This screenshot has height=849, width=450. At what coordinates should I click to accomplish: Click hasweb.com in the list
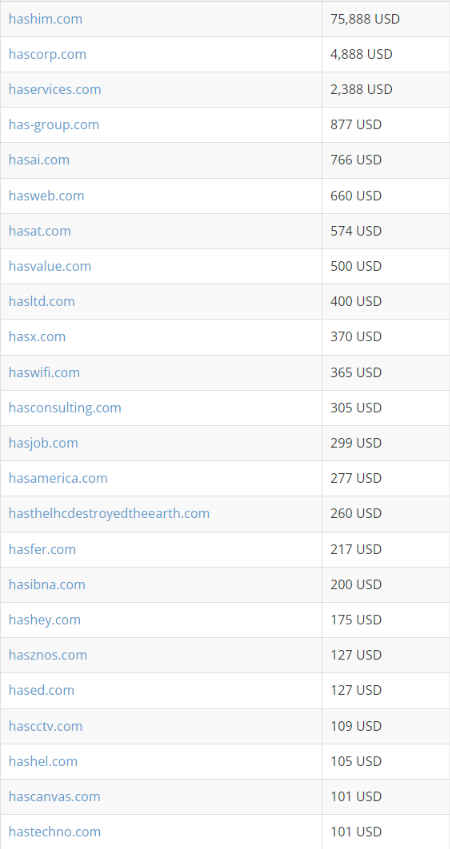click(46, 195)
